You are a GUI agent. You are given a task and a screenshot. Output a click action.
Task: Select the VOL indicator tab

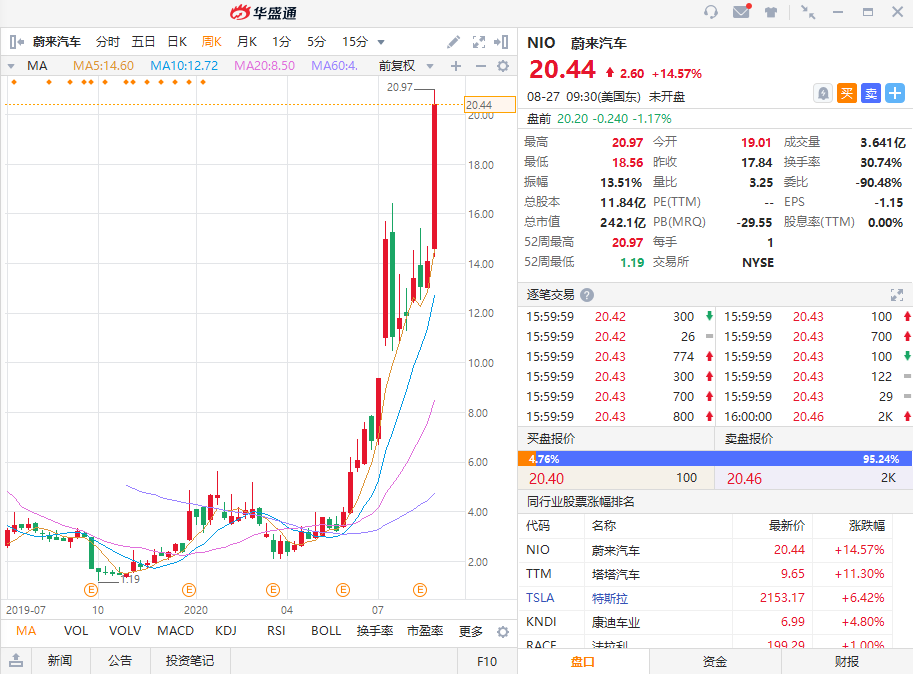[x=76, y=631]
